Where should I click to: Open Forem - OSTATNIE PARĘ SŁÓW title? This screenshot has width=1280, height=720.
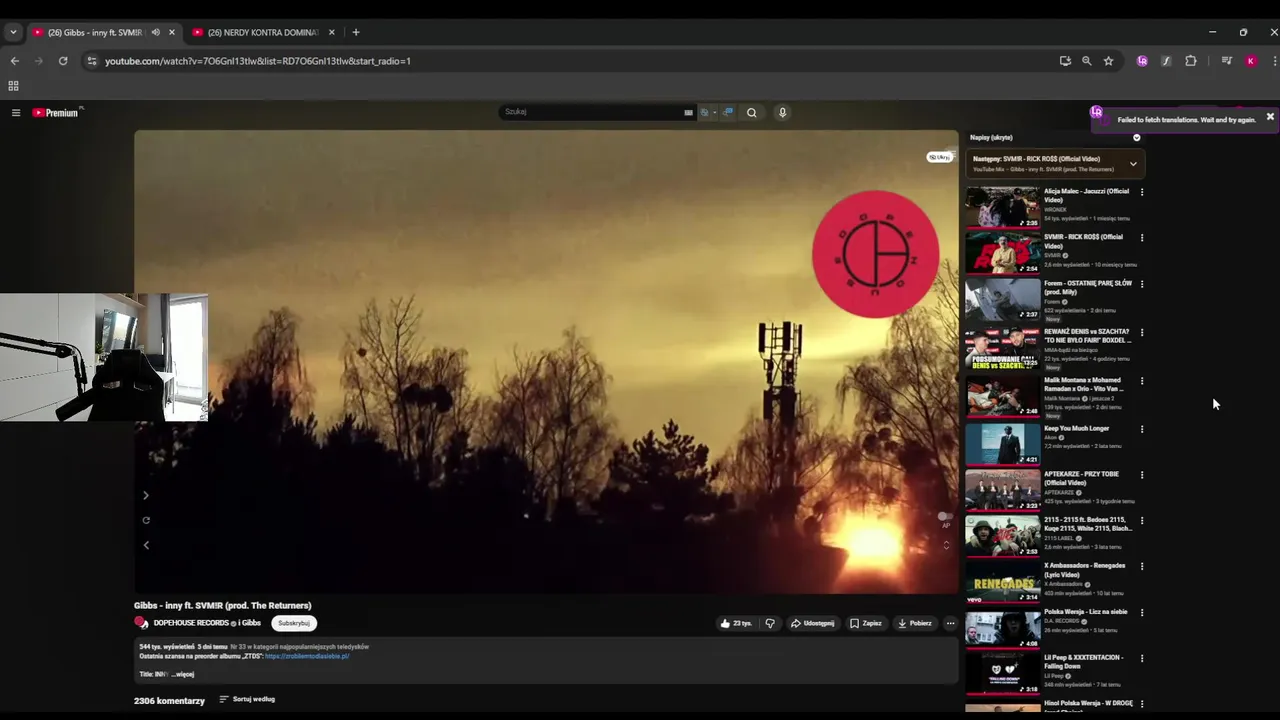click(x=1088, y=287)
